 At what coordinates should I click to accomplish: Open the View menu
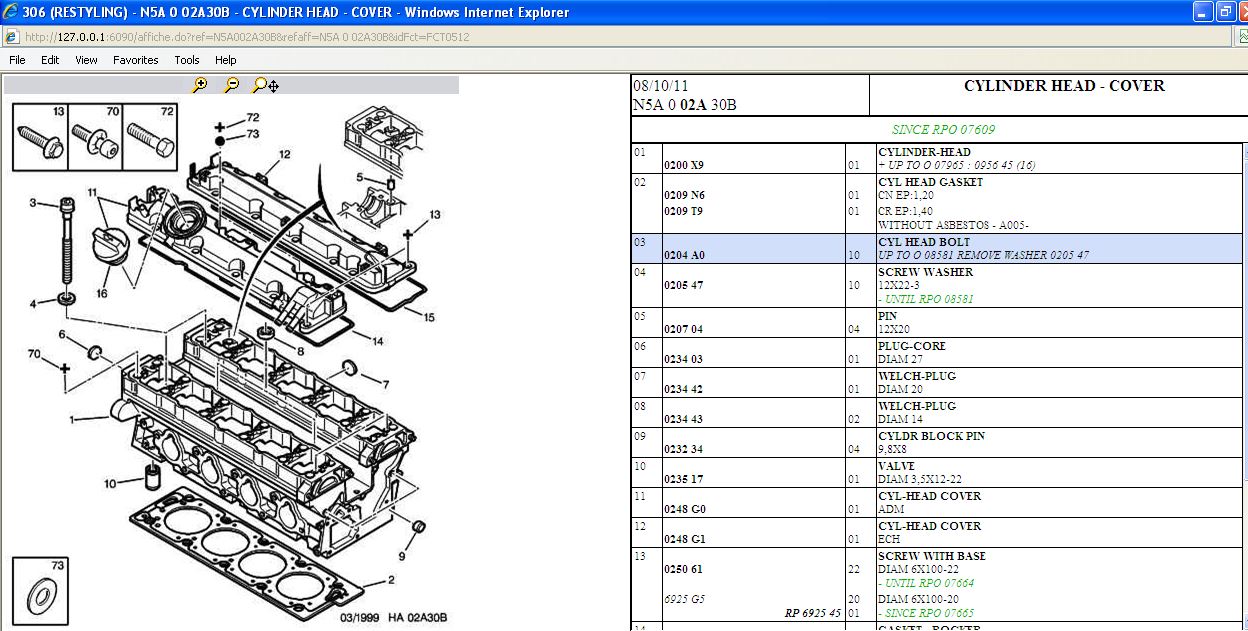[x=86, y=60]
